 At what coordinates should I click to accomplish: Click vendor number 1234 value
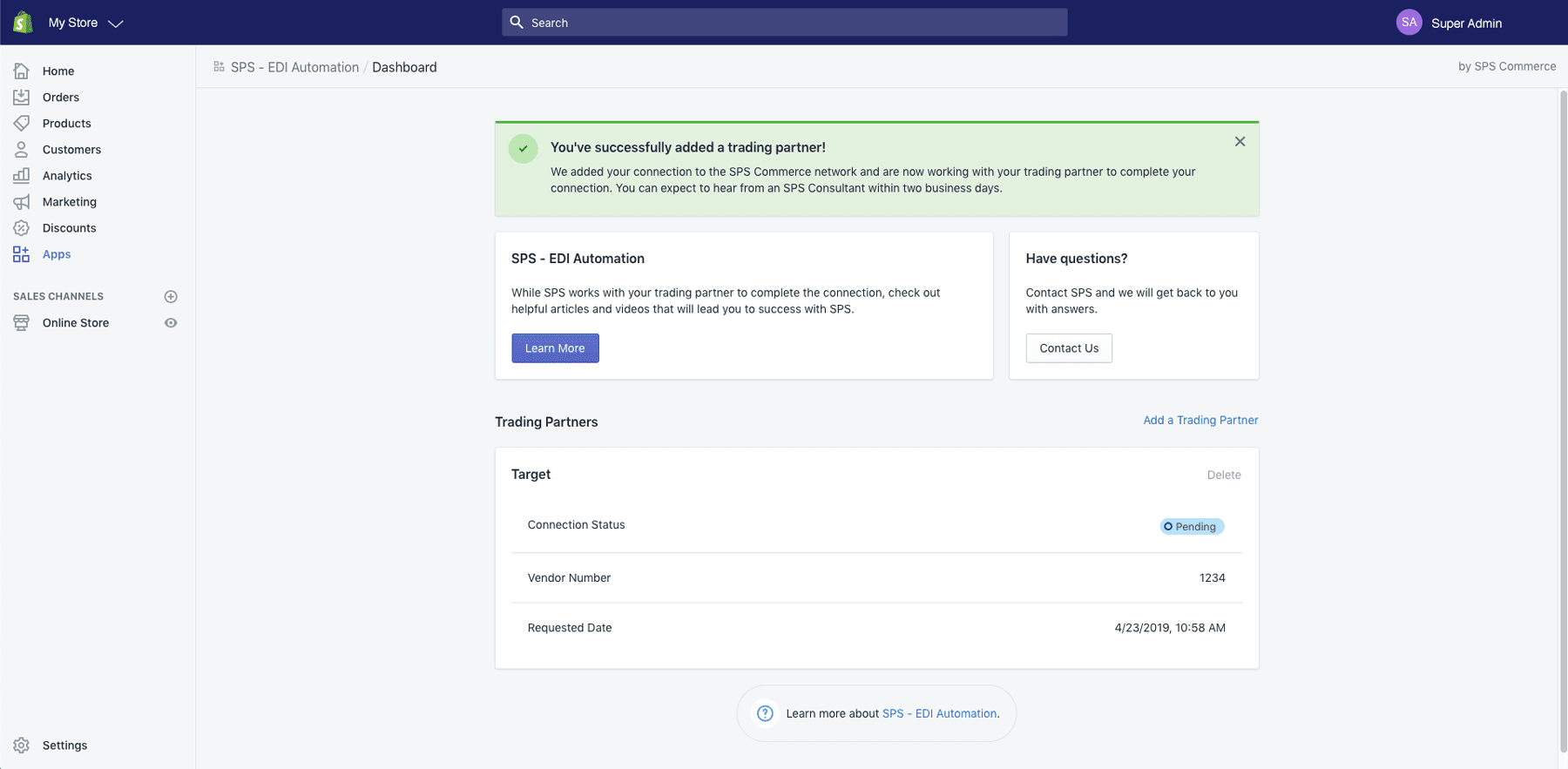(1212, 577)
